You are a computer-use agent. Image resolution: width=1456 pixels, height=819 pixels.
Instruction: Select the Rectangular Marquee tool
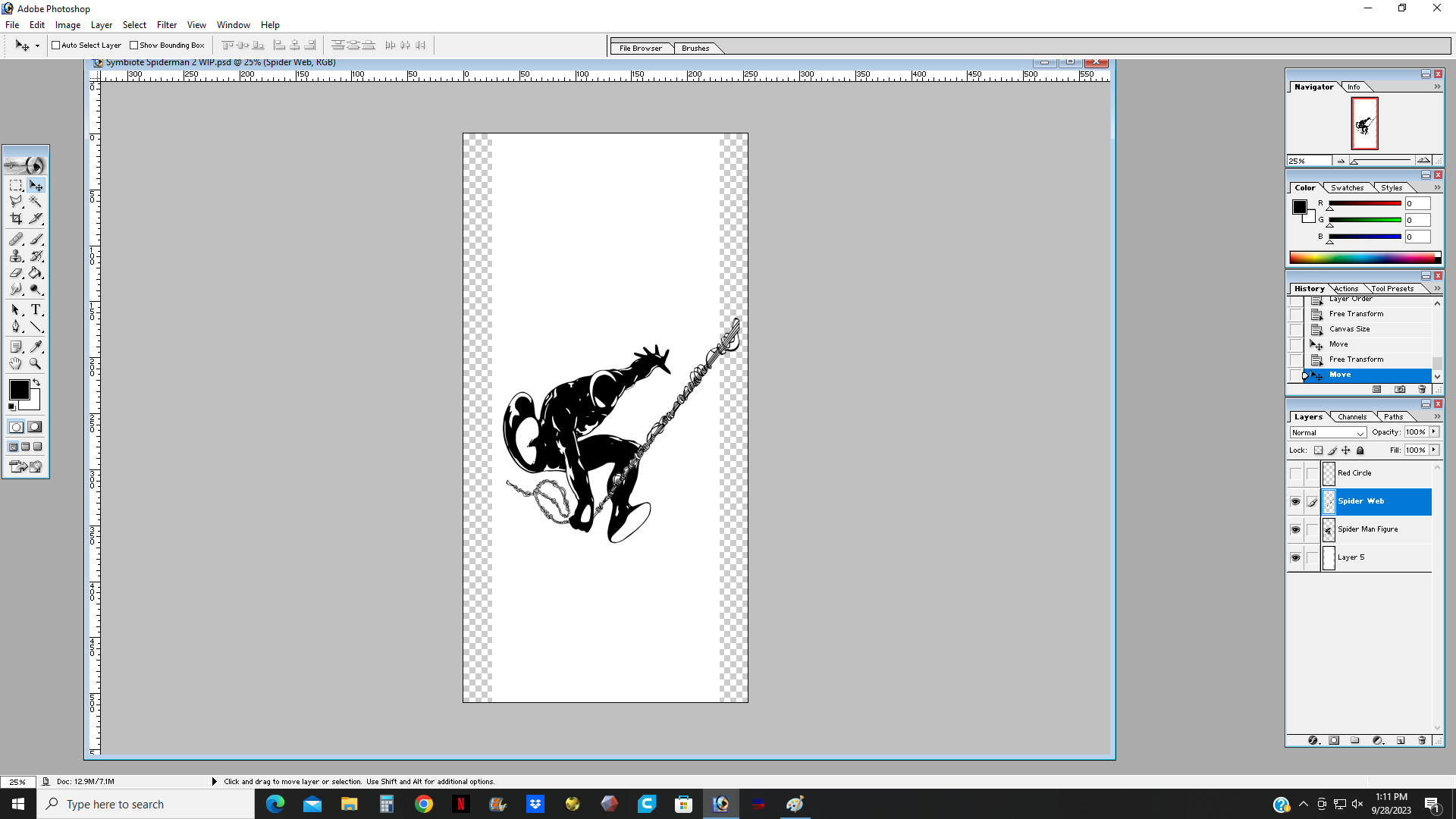pos(16,186)
